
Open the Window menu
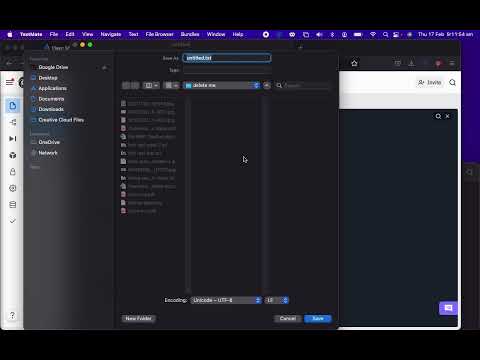216,34
